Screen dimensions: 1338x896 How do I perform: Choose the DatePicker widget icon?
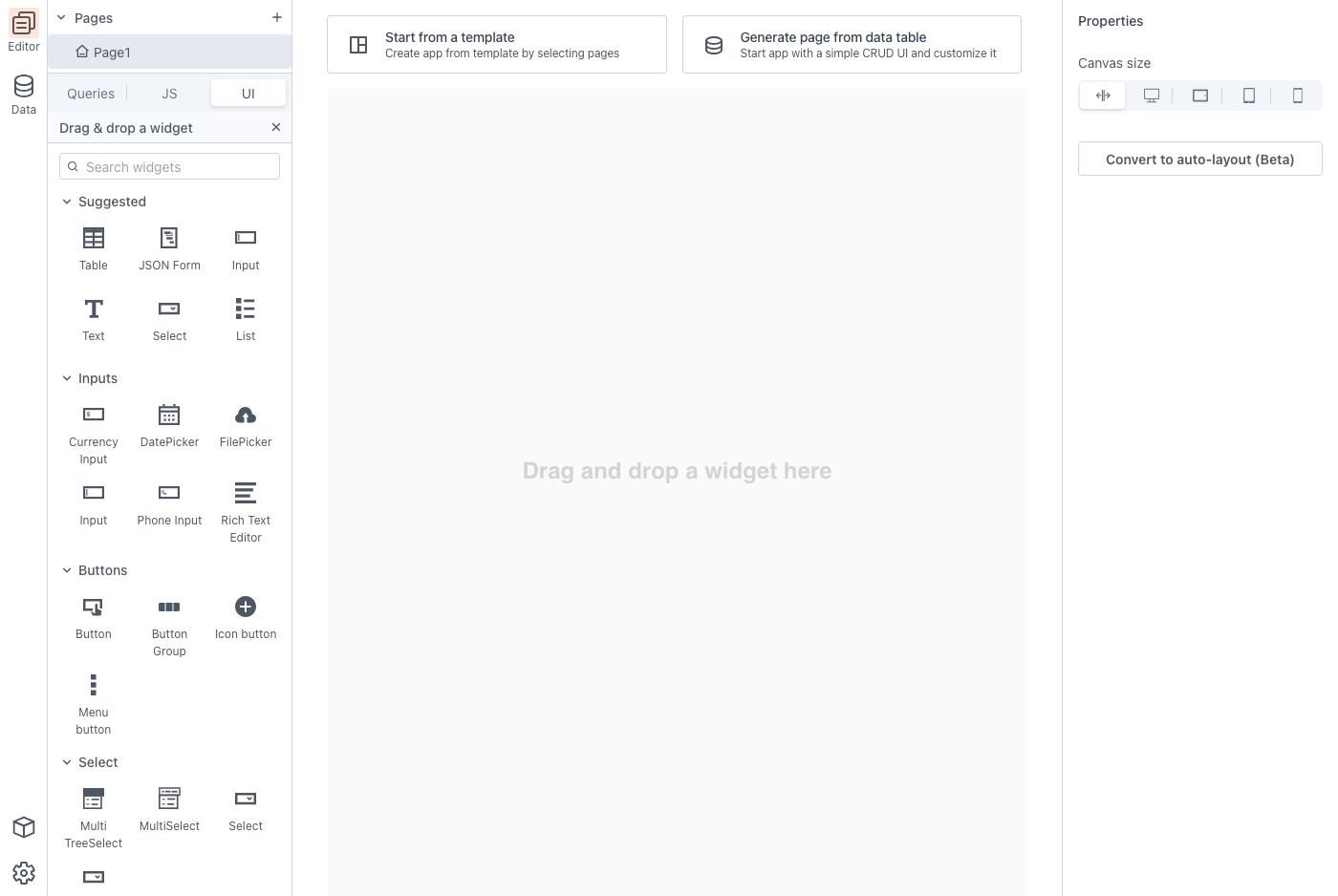[169, 416]
